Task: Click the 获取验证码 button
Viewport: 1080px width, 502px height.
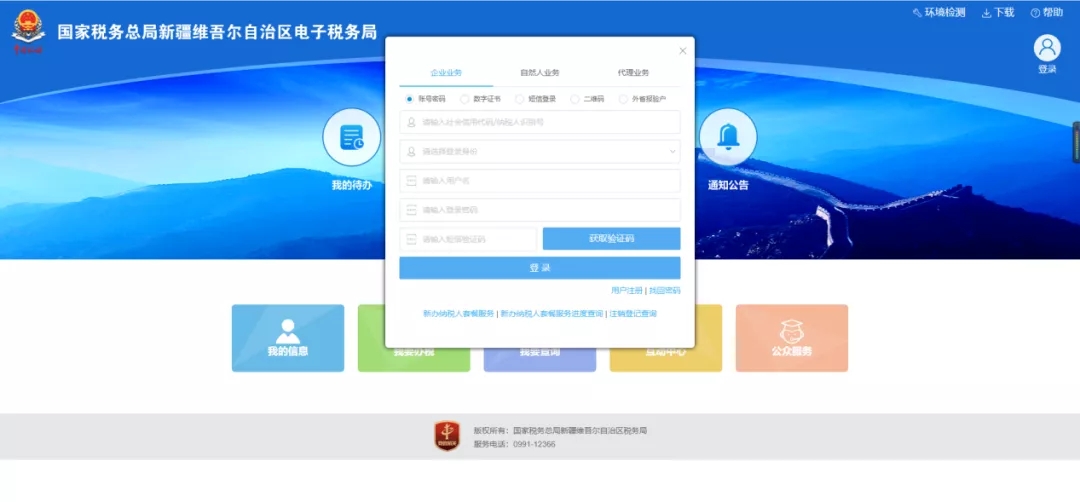Action: point(611,239)
